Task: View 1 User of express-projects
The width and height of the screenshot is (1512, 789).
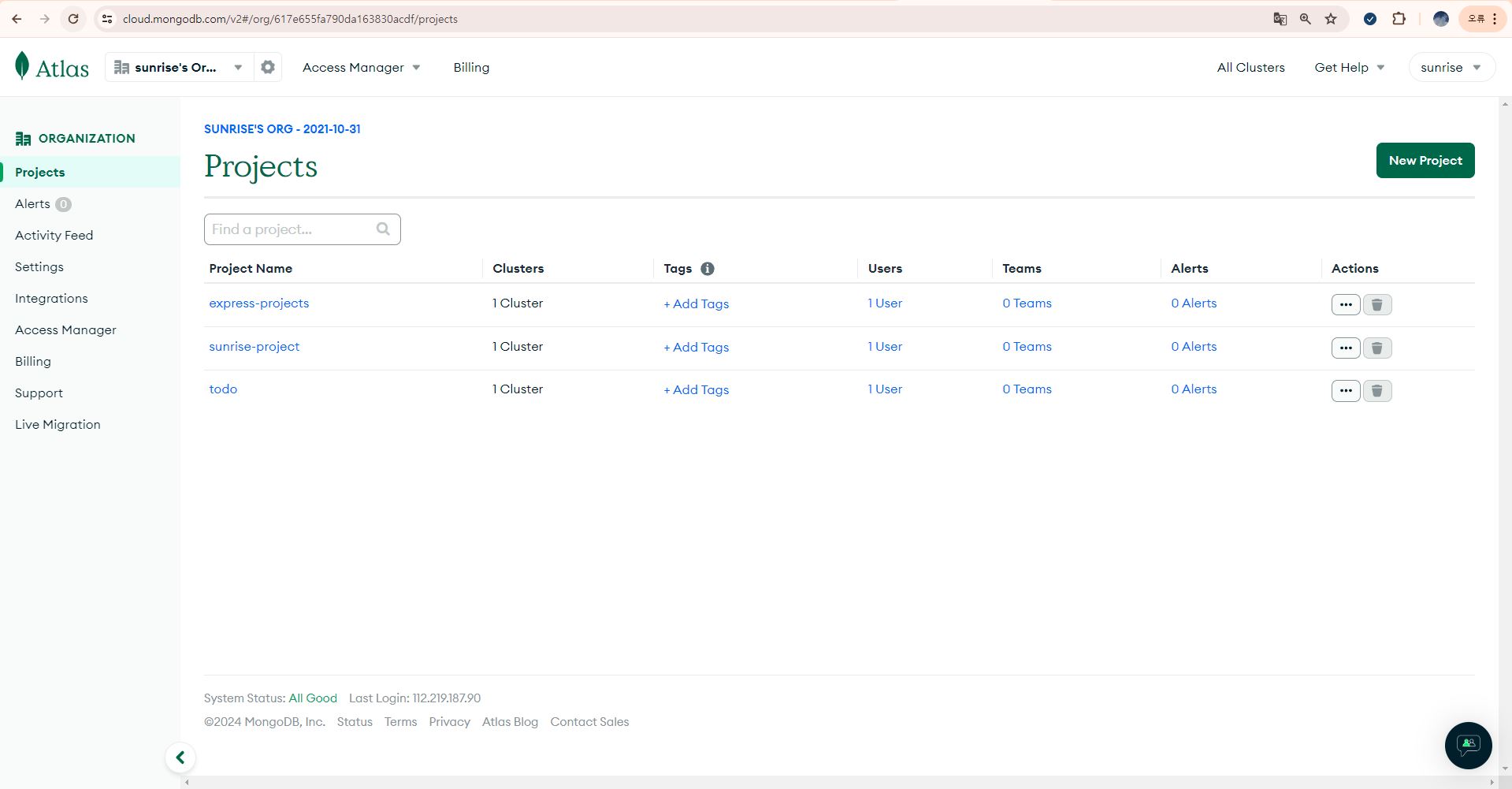Action: (885, 303)
